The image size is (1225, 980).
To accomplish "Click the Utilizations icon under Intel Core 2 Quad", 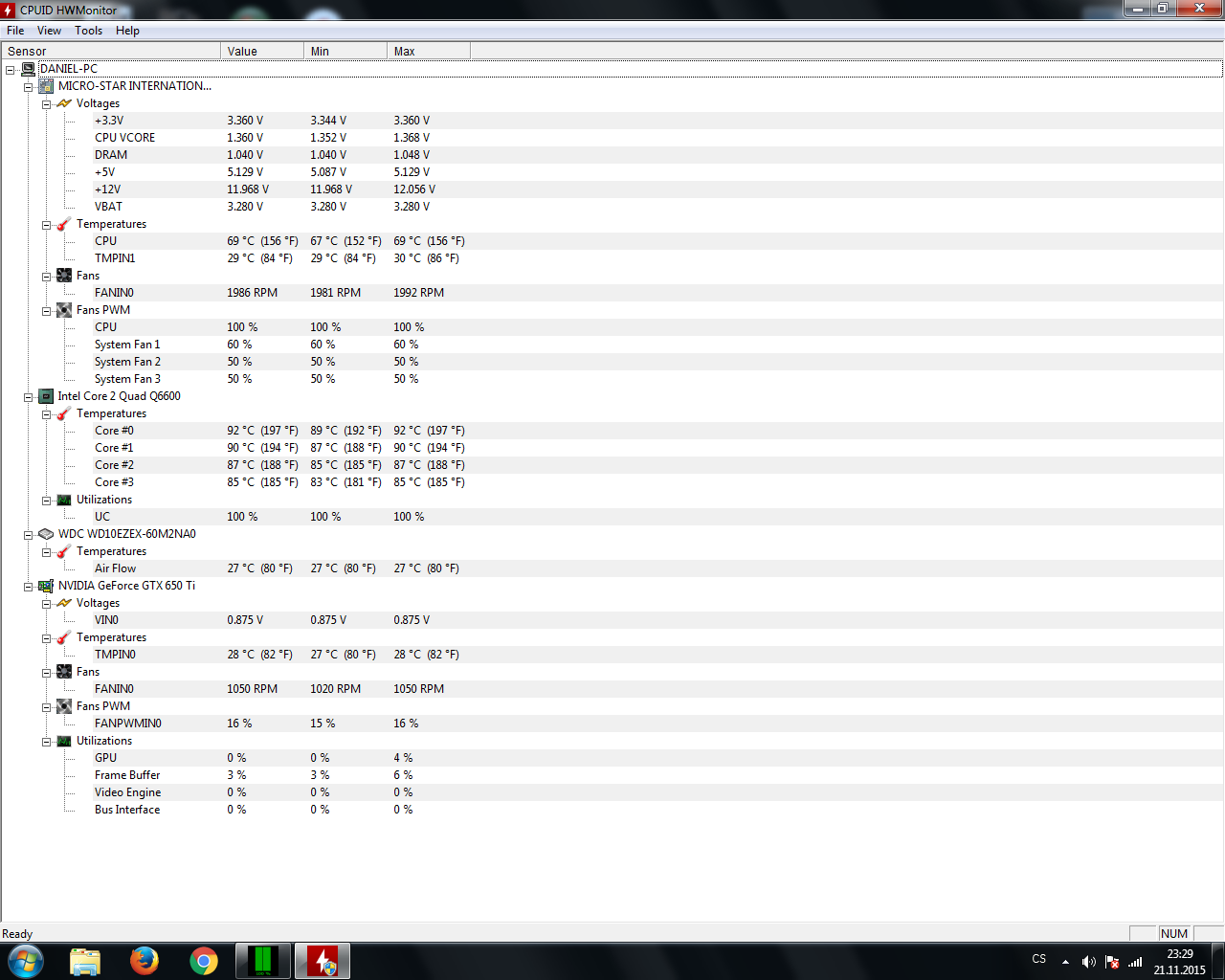I will point(64,500).
